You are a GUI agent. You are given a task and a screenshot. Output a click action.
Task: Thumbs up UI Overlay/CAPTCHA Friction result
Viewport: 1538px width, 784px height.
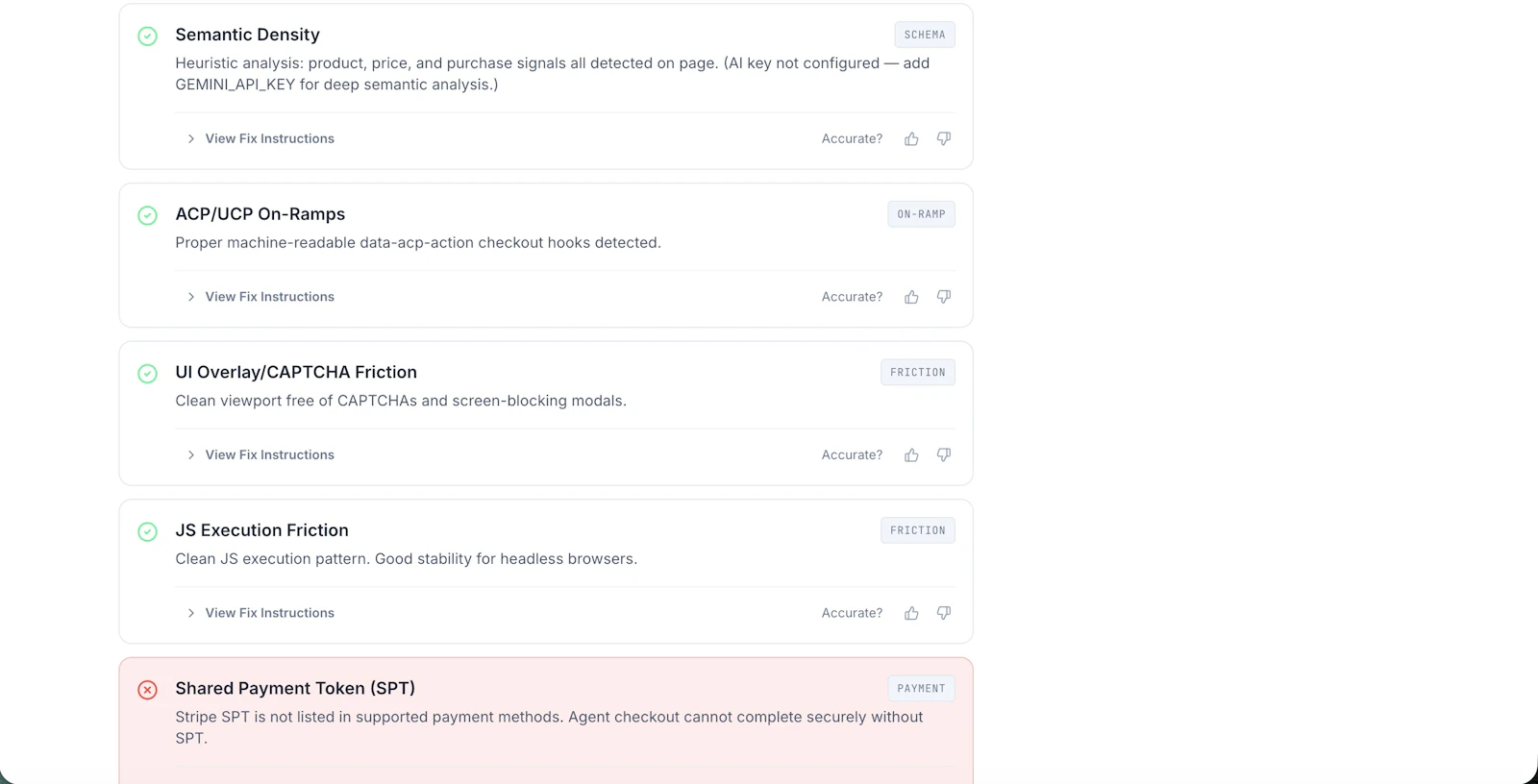point(911,455)
